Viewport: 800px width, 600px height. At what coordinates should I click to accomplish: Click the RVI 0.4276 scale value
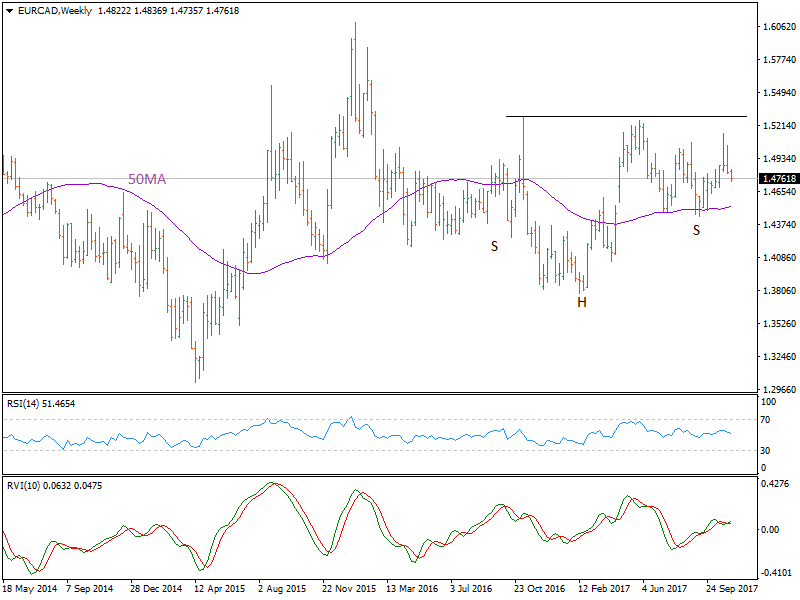(775, 485)
